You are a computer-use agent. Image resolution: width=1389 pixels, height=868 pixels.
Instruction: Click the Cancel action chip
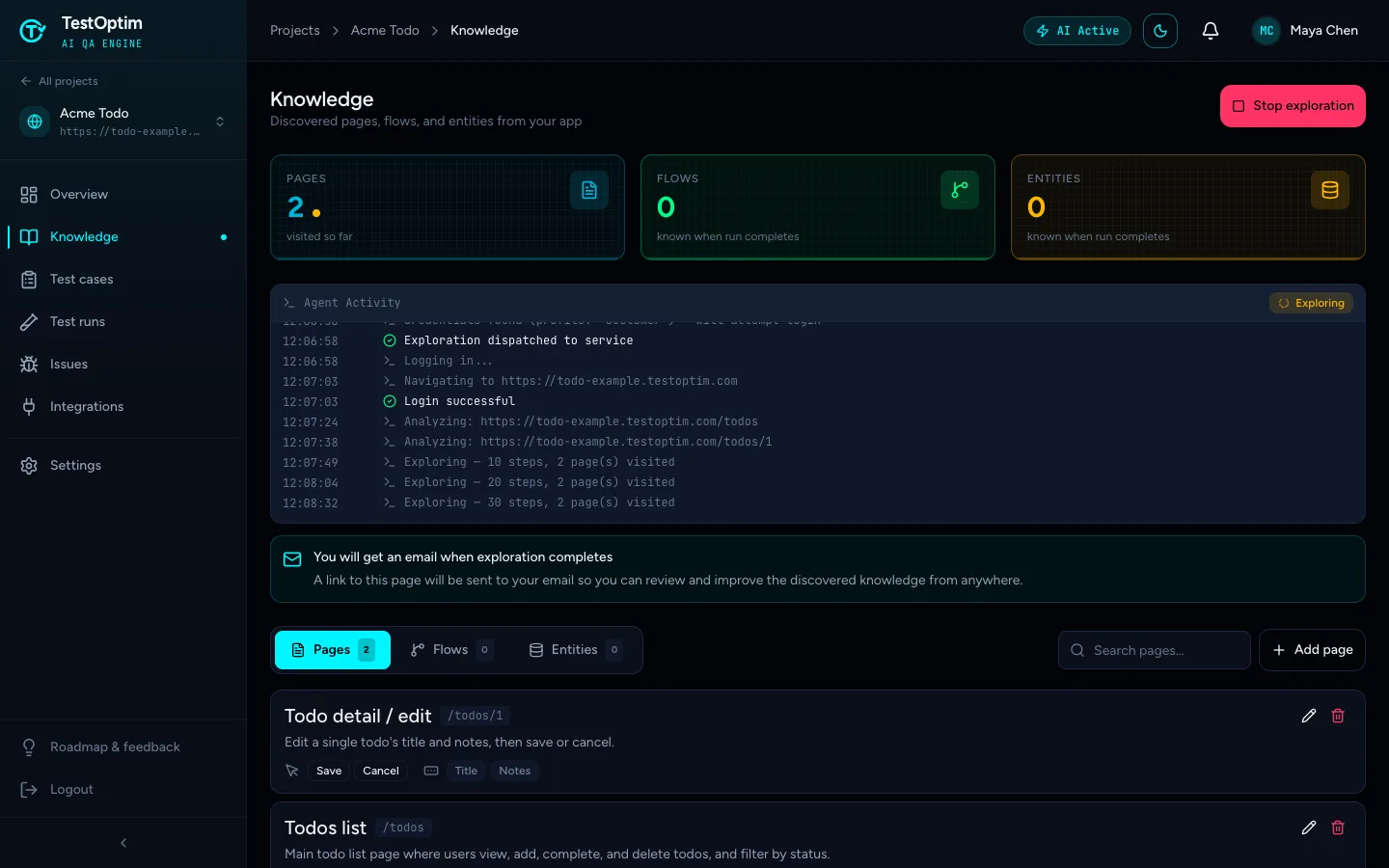(x=381, y=771)
